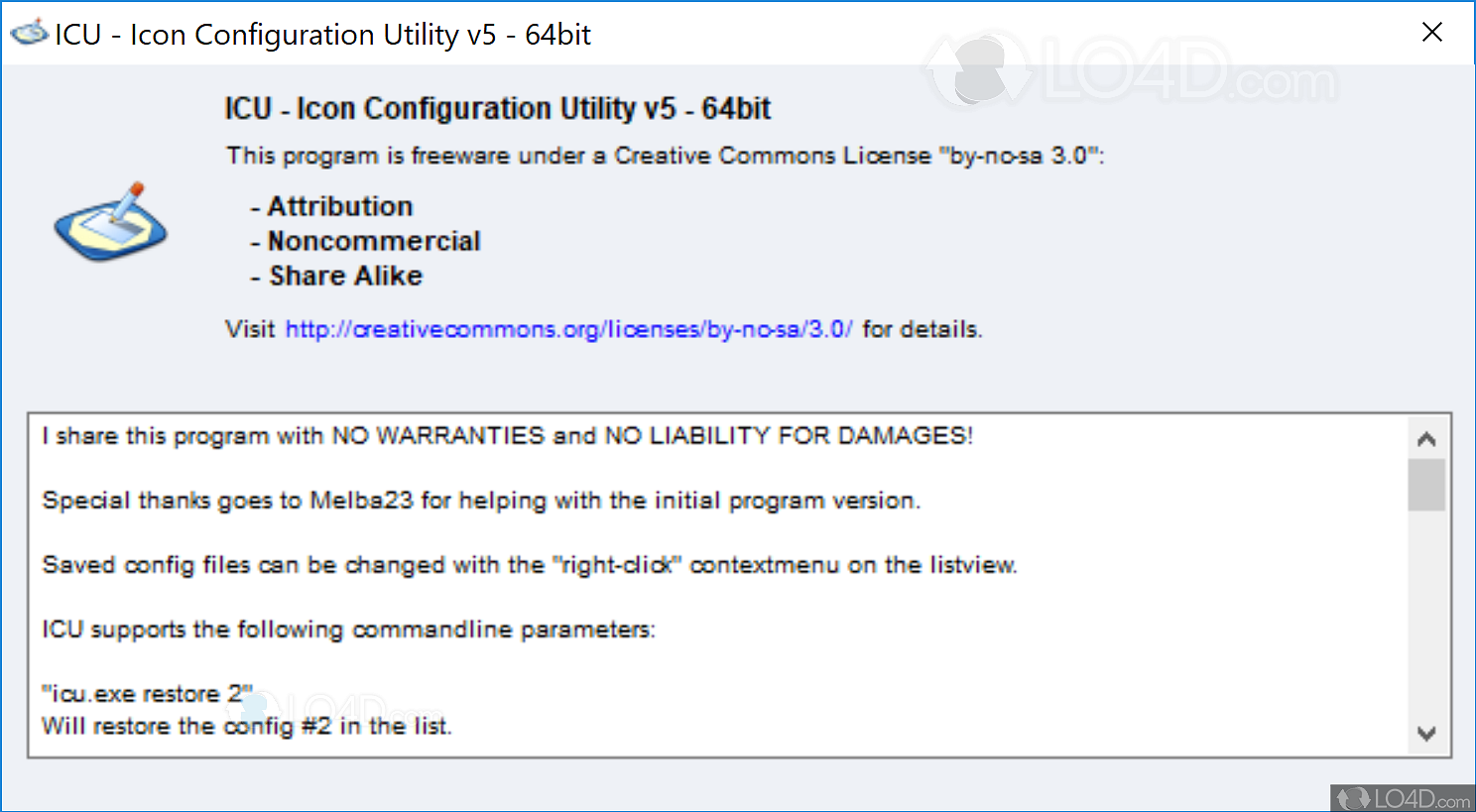This screenshot has height=812, width=1476.
Task: Click the empty scrollbar track below the thumb
Action: click(1426, 615)
